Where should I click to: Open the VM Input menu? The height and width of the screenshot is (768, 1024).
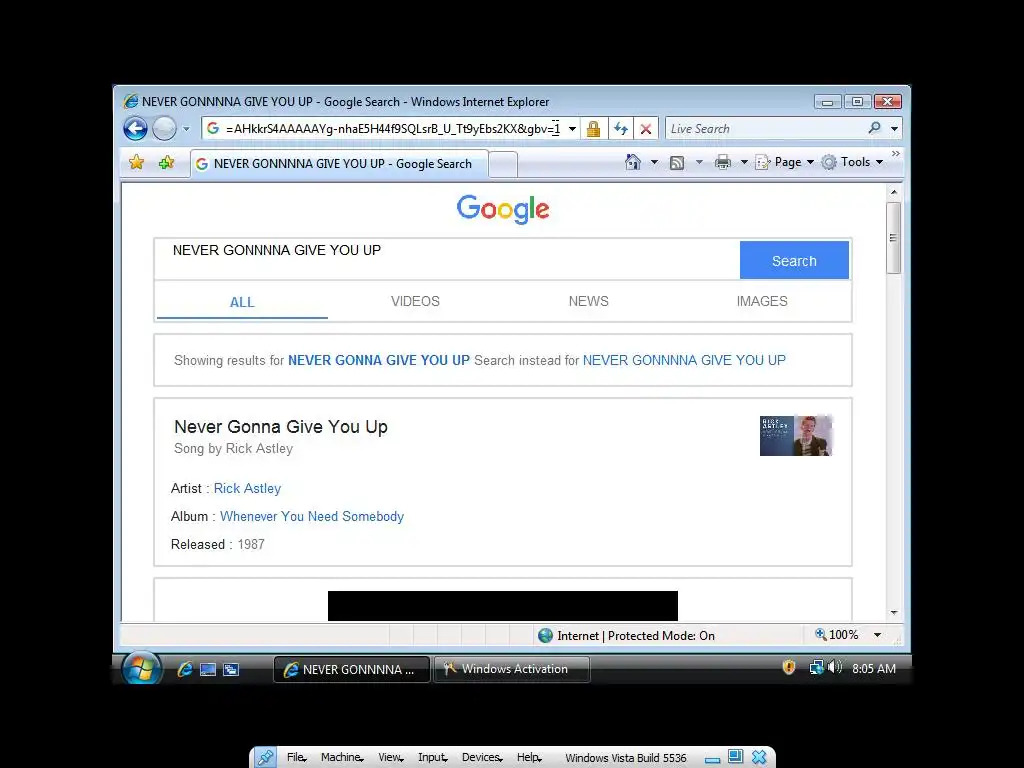pos(433,758)
